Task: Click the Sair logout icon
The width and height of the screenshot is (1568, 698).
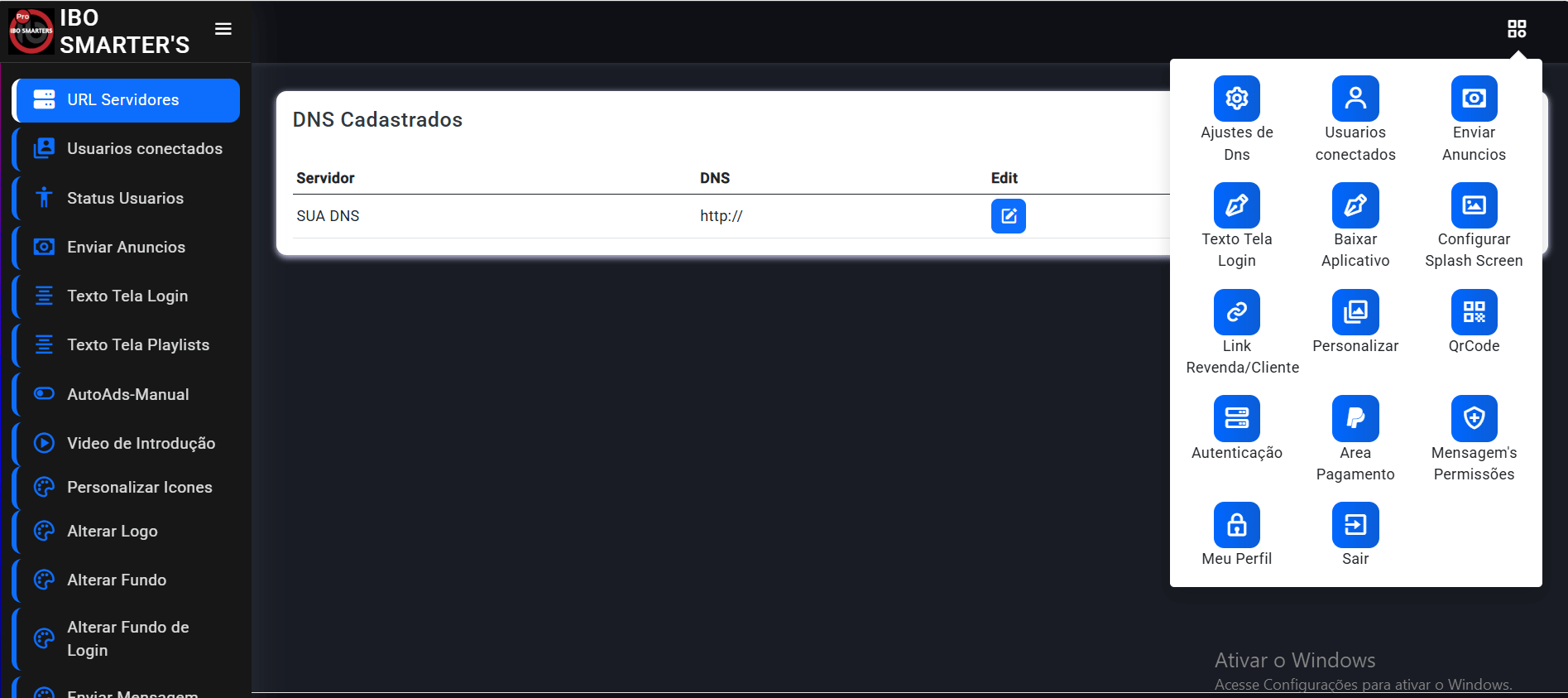Action: click(1355, 525)
